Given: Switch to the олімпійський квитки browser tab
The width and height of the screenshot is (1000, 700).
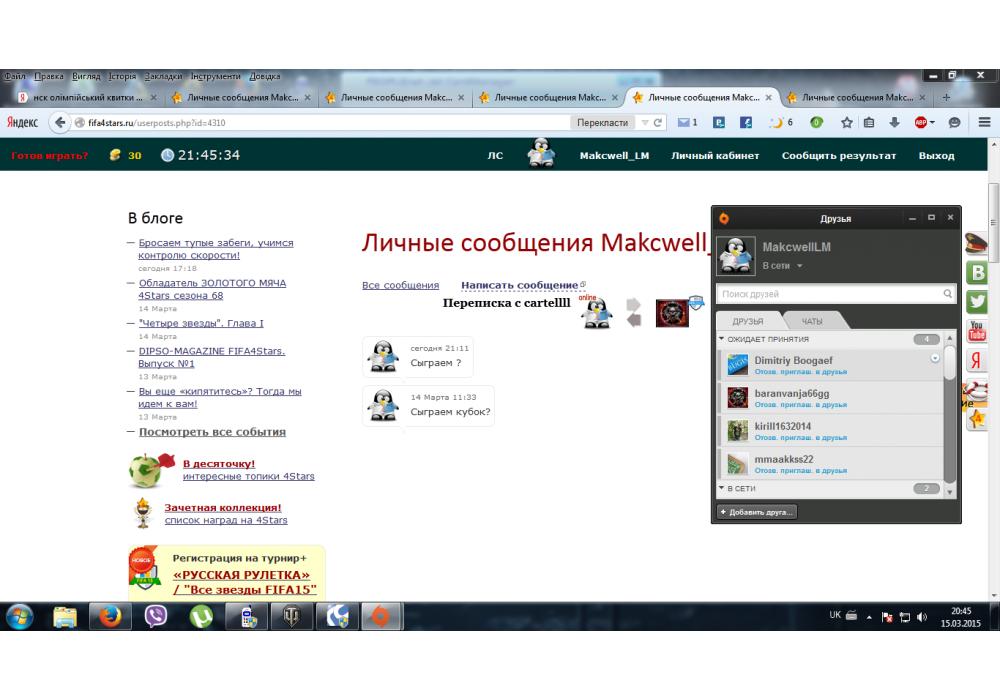Looking at the screenshot, I should pos(87,98).
